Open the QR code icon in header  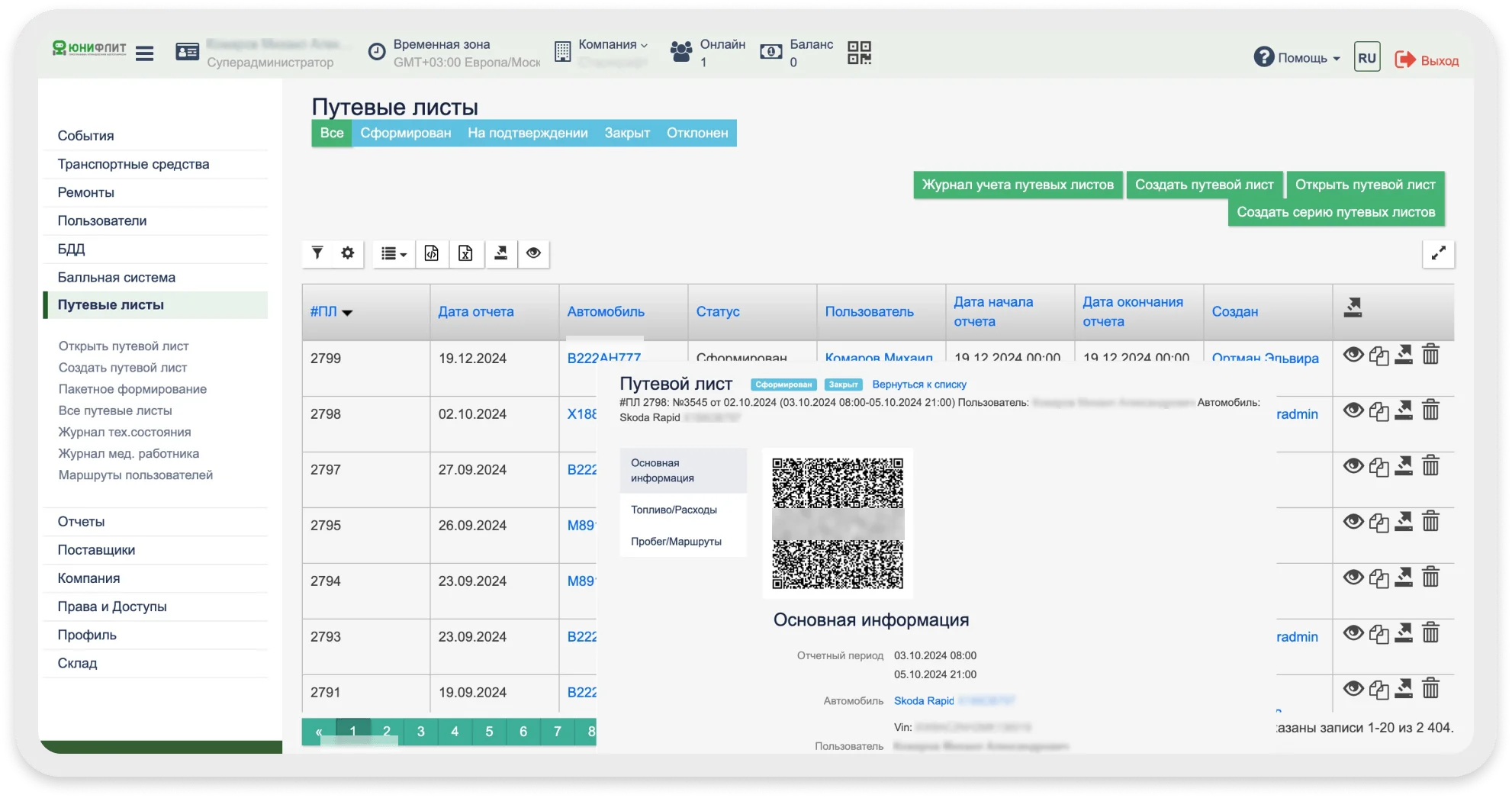859,53
